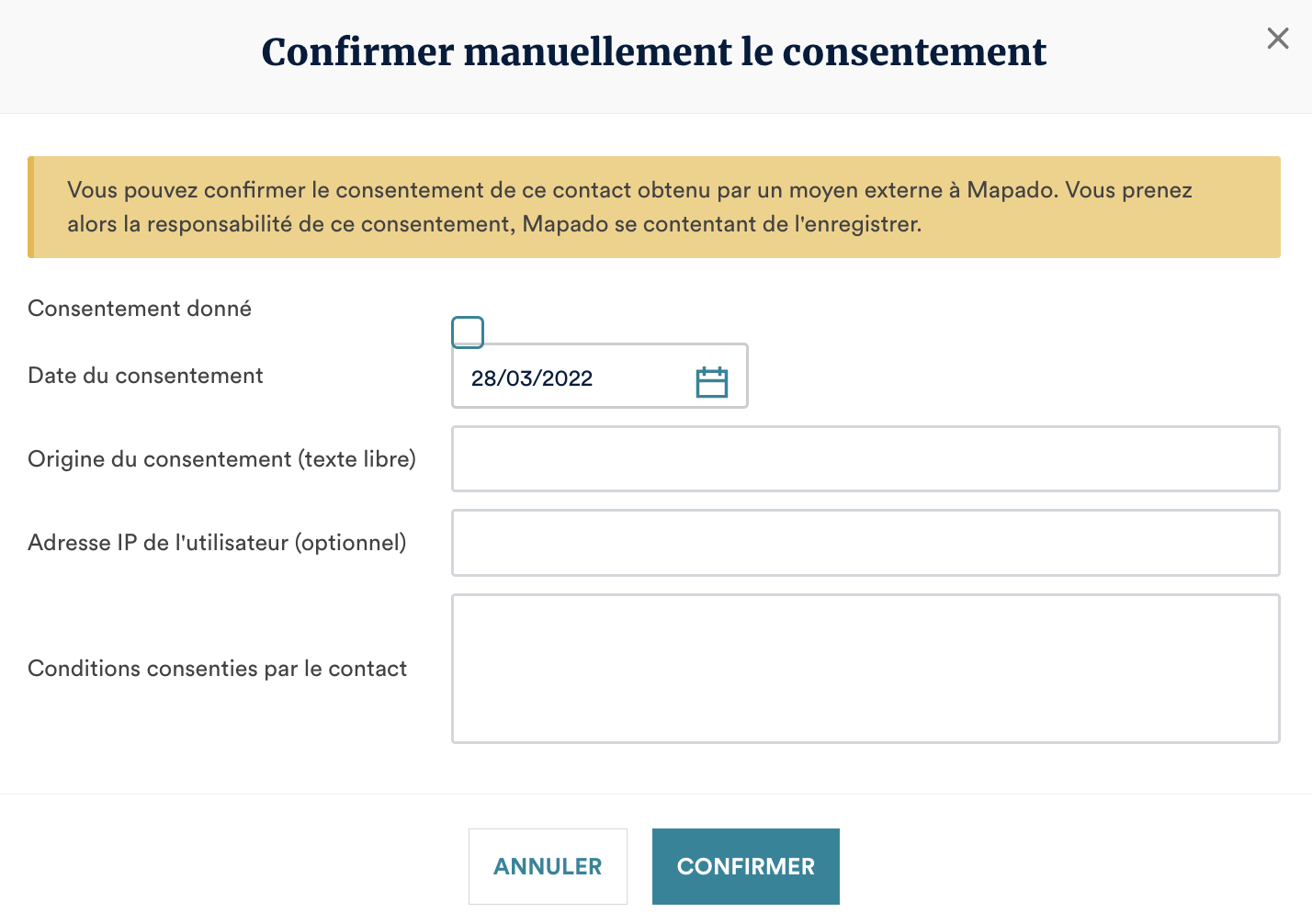Click the warning banner's dark left stripe
Image resolution: width=1312 pixels, height=924 pixels.
[31, 207]
